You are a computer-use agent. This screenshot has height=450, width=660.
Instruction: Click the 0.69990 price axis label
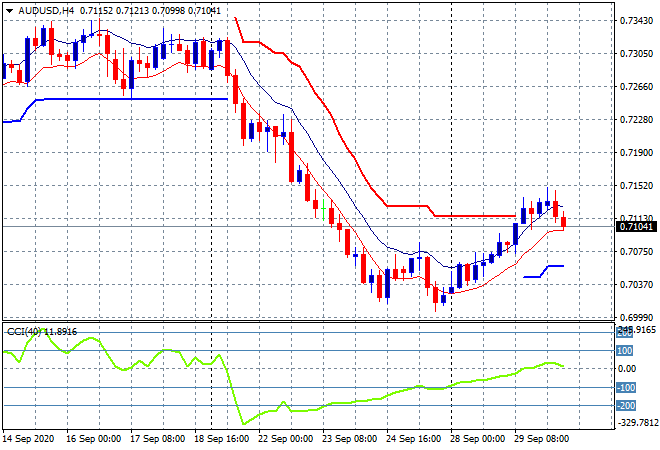633,317
